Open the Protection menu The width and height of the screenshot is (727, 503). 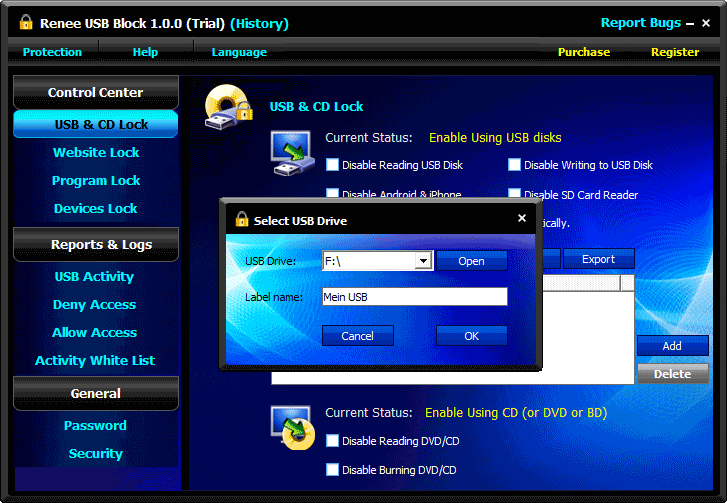point(52,52)
